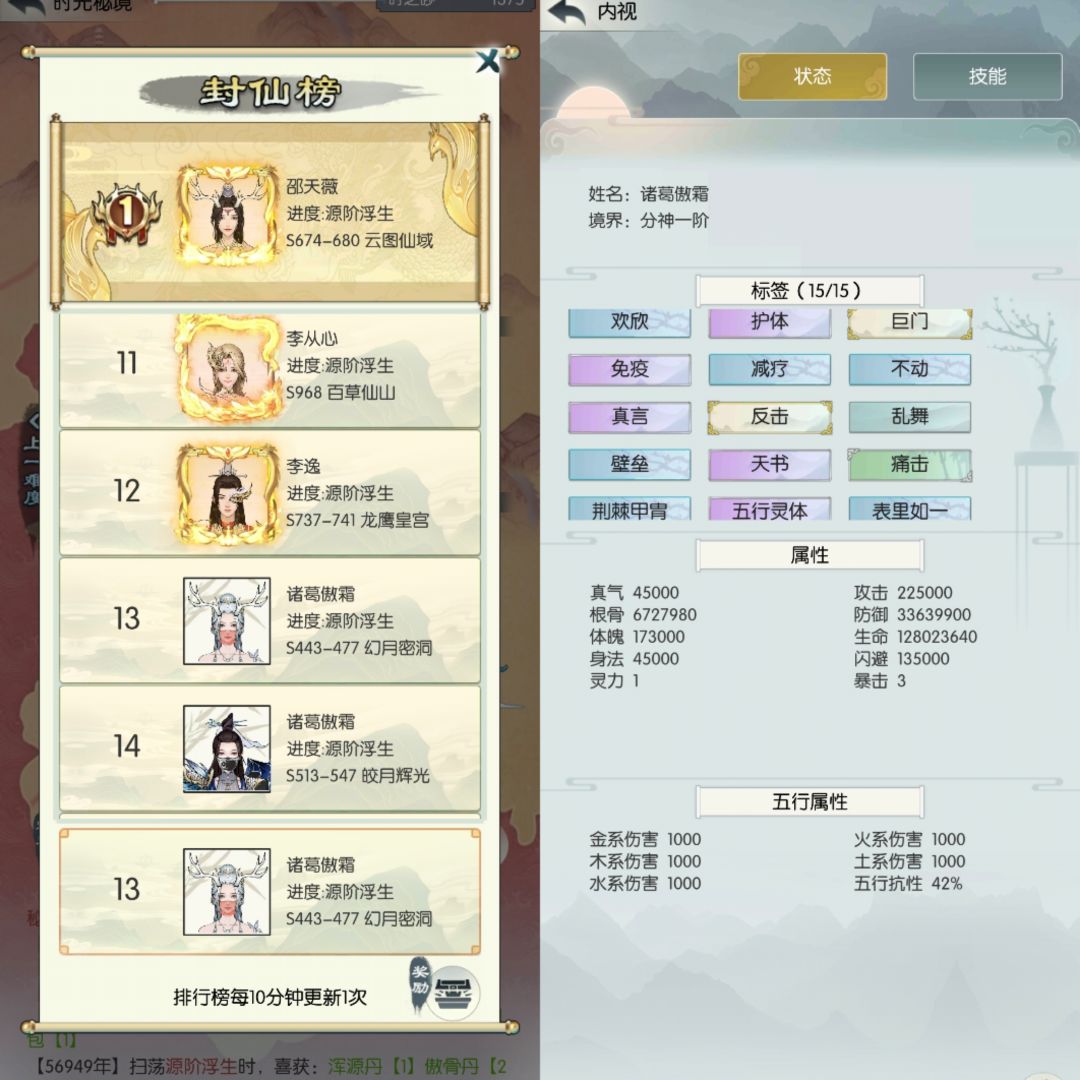Tap the back arrow beside 内视
This screenshot has height=1080, width=1080.
click(x=566, y=12)
